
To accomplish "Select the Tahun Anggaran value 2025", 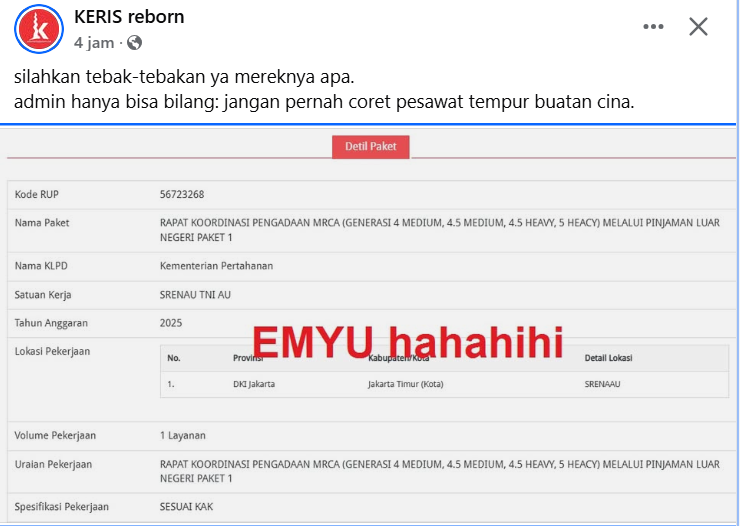I will pyautogui.click(x=171, y=323).
